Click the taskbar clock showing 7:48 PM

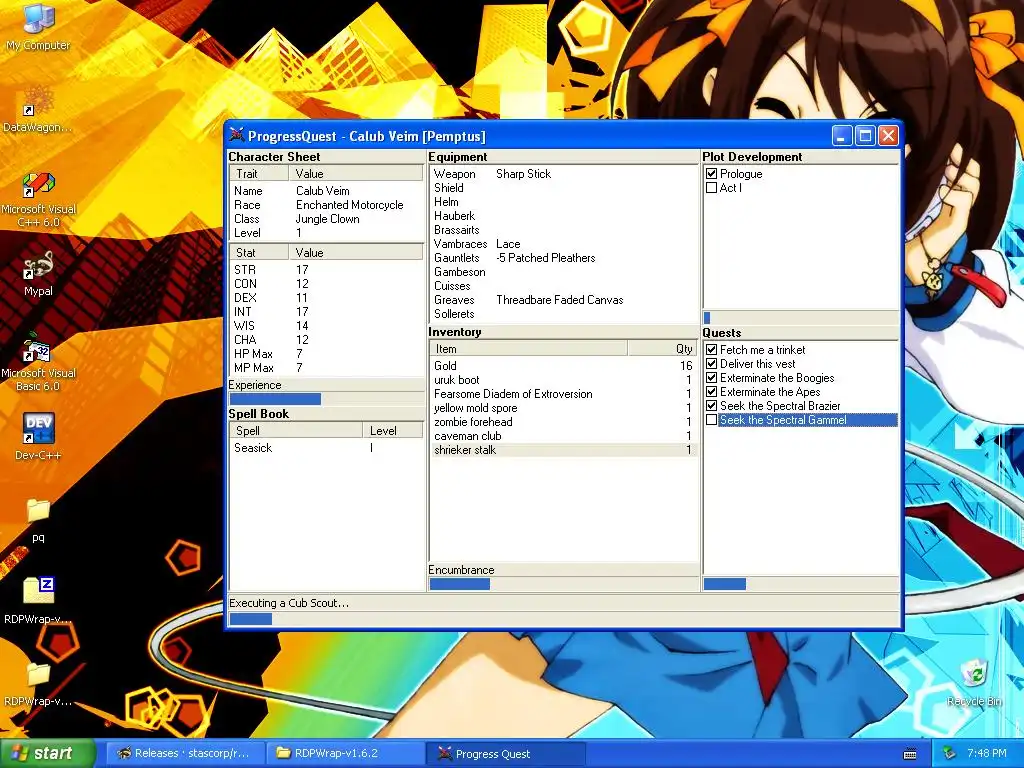(987, 754)
